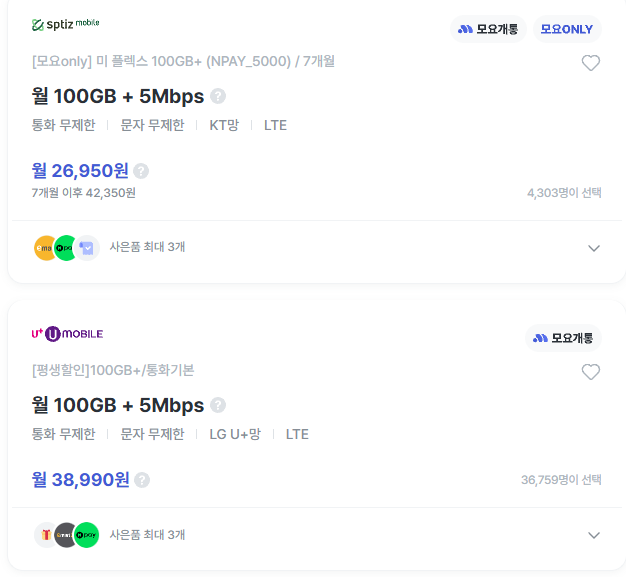Screen dimensions: 626x577
Task: Favorite the U+ UMobile plan with heart icon
Action: (x=590, y=372)
